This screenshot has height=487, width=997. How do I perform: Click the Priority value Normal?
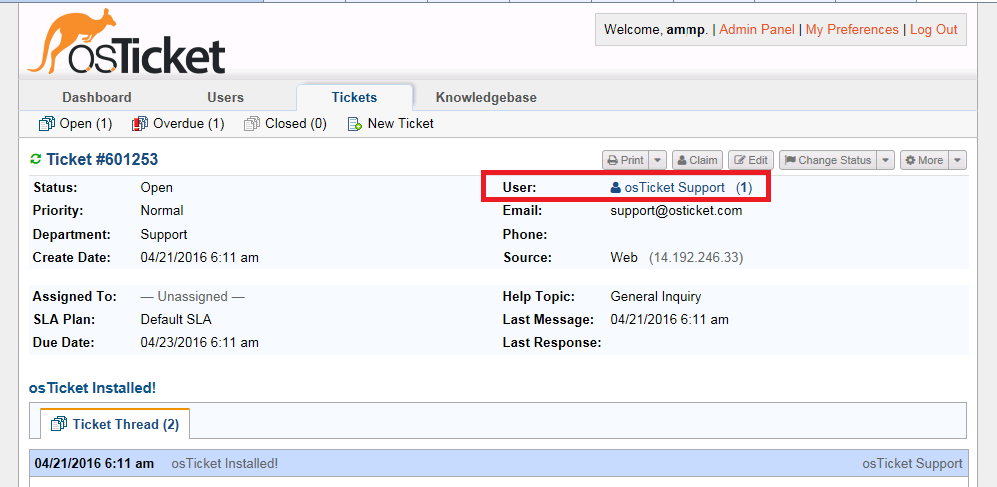click(162, 210)
